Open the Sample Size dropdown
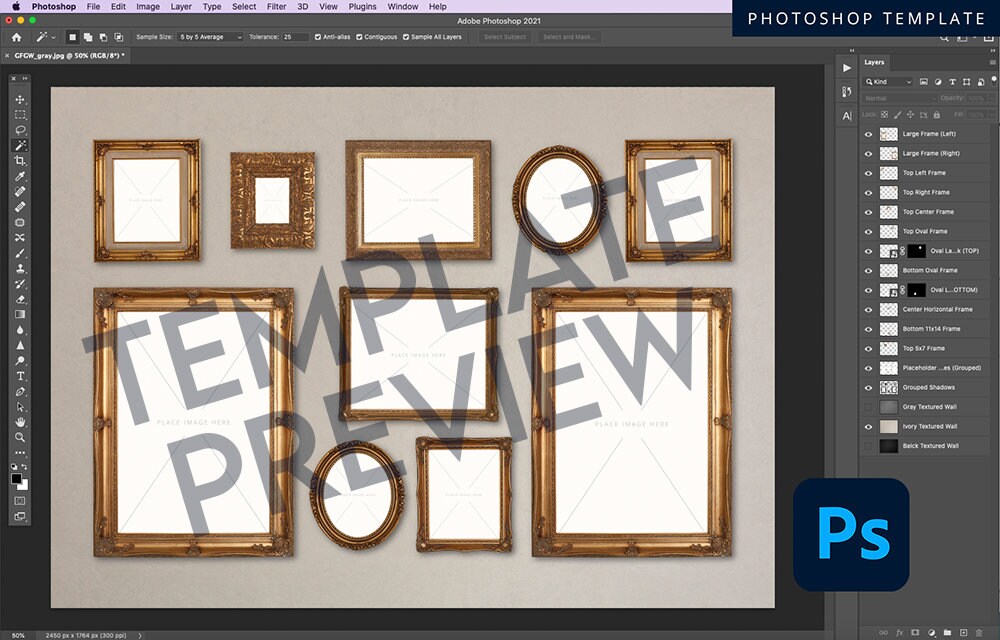The height and width of the screenshot is (640, 1000). 209,37
